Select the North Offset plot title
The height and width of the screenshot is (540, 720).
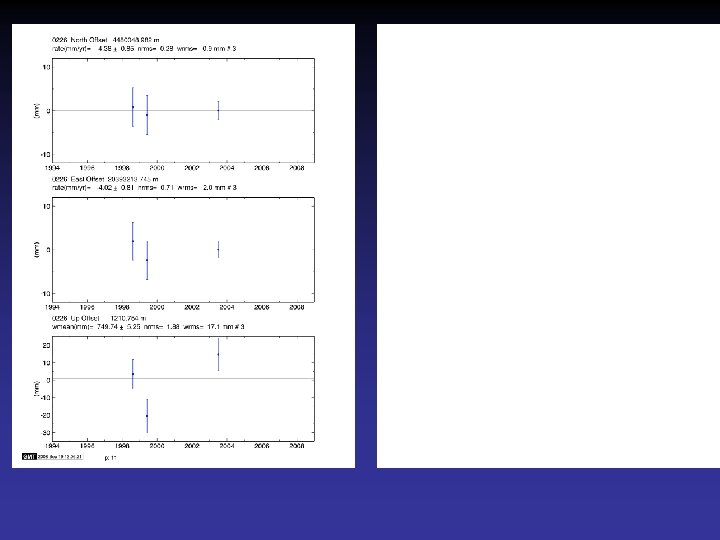tap(106, 40)
